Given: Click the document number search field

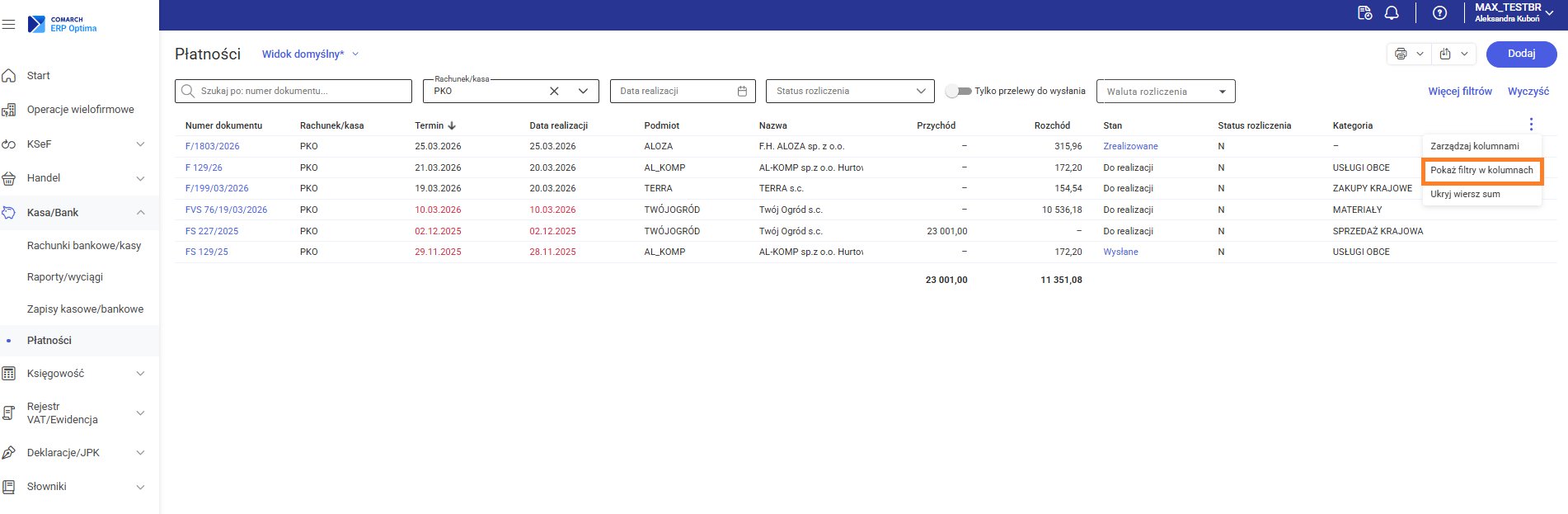Looking at the screenshot, I should click(301, 92).
